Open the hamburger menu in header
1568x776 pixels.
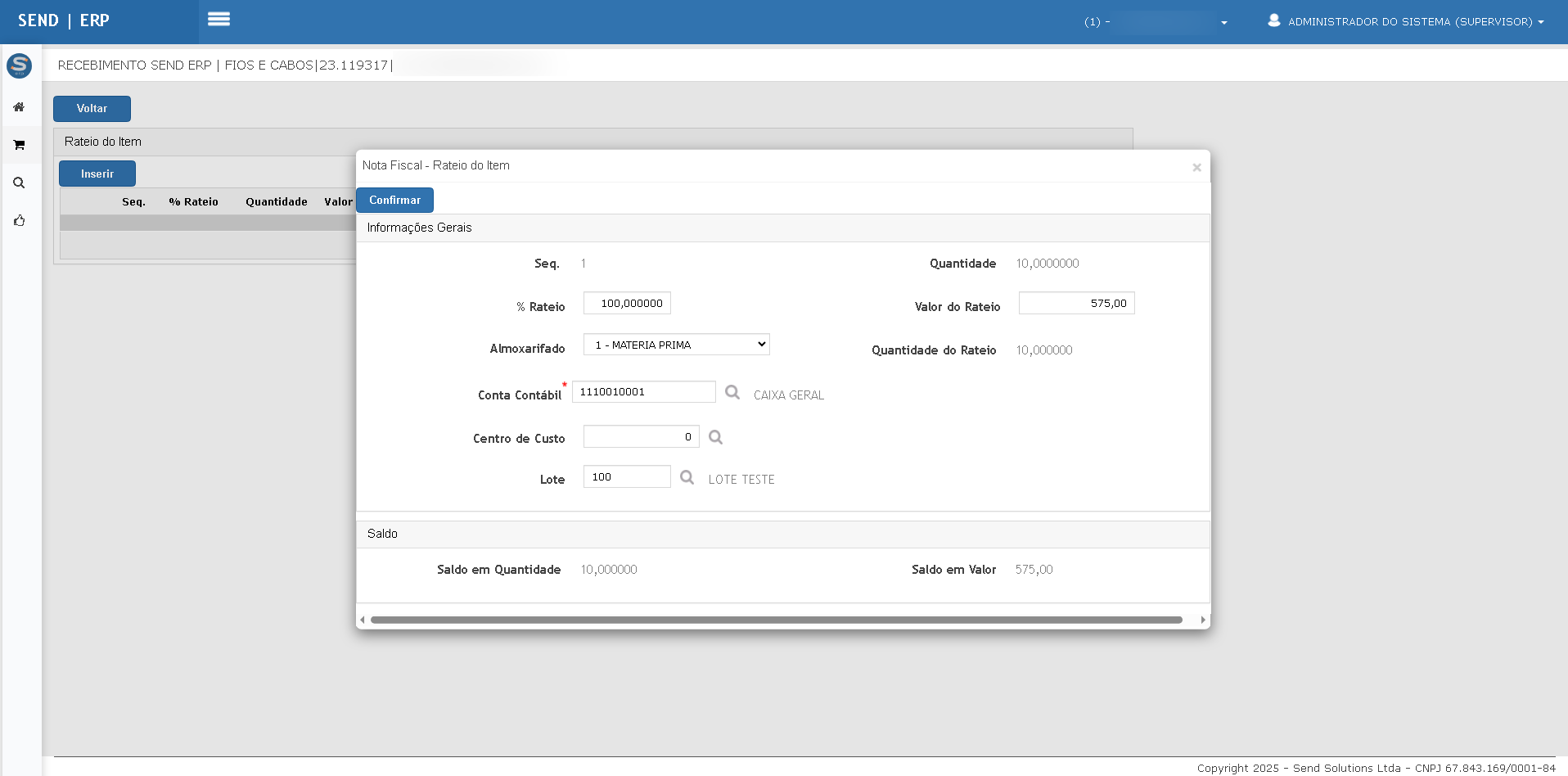(x=219, y=20)
